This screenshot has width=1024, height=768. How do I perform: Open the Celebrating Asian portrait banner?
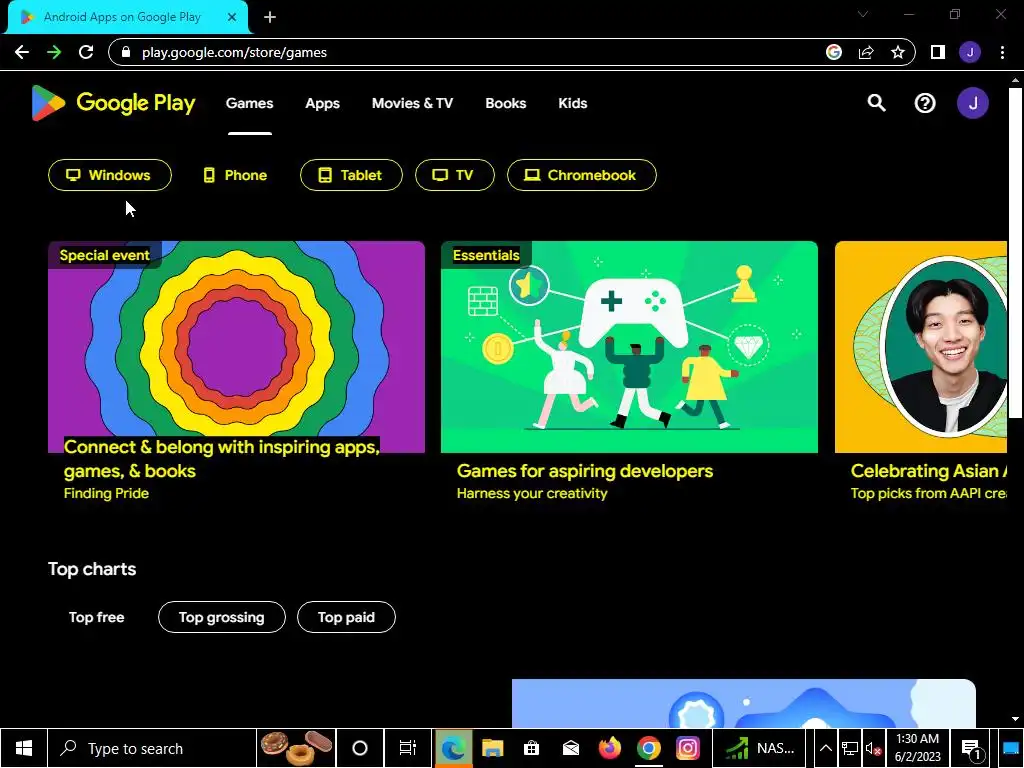click(x=921, y=347)
